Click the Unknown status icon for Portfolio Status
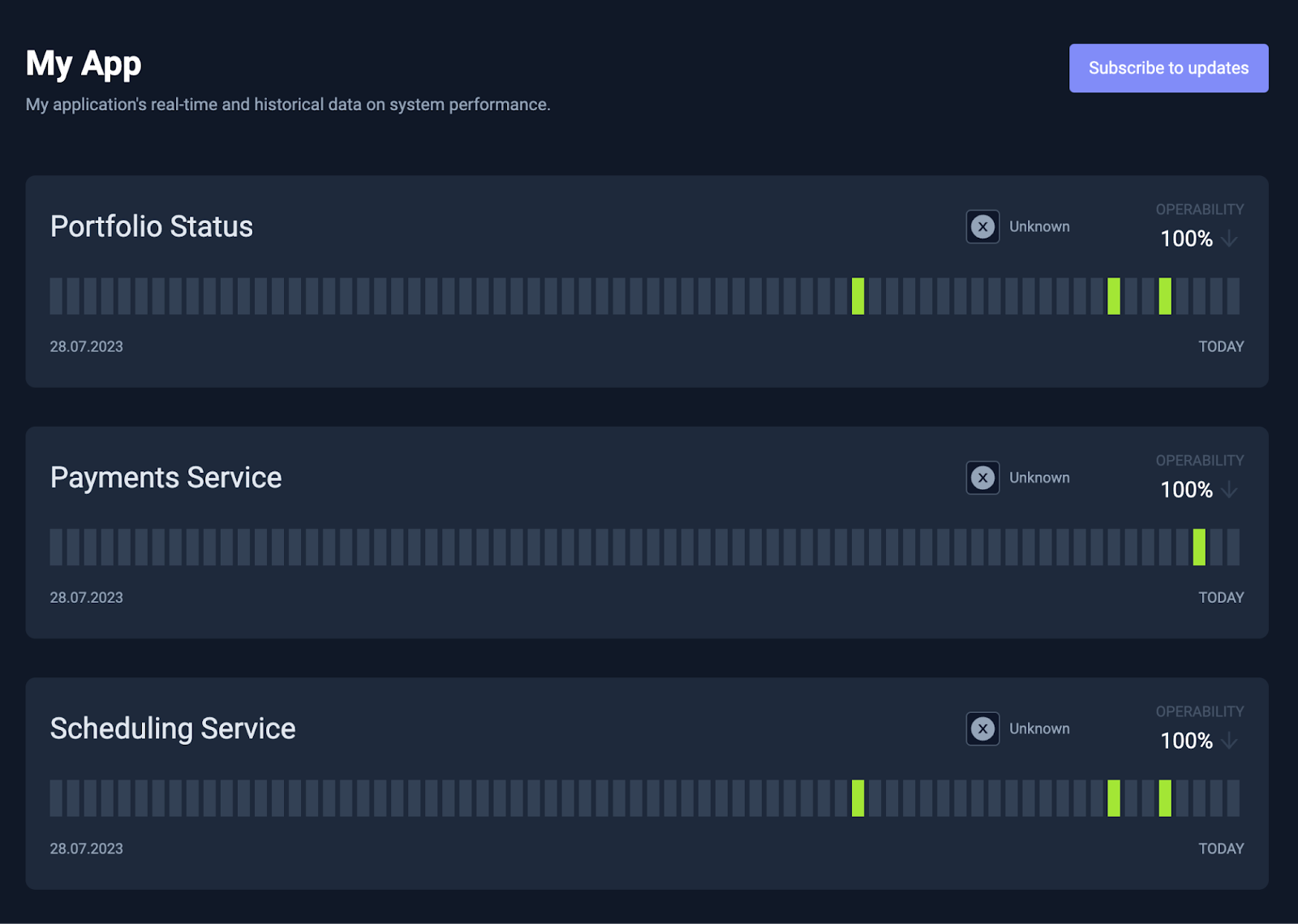The image size is (1298, 924). point(982,227)
